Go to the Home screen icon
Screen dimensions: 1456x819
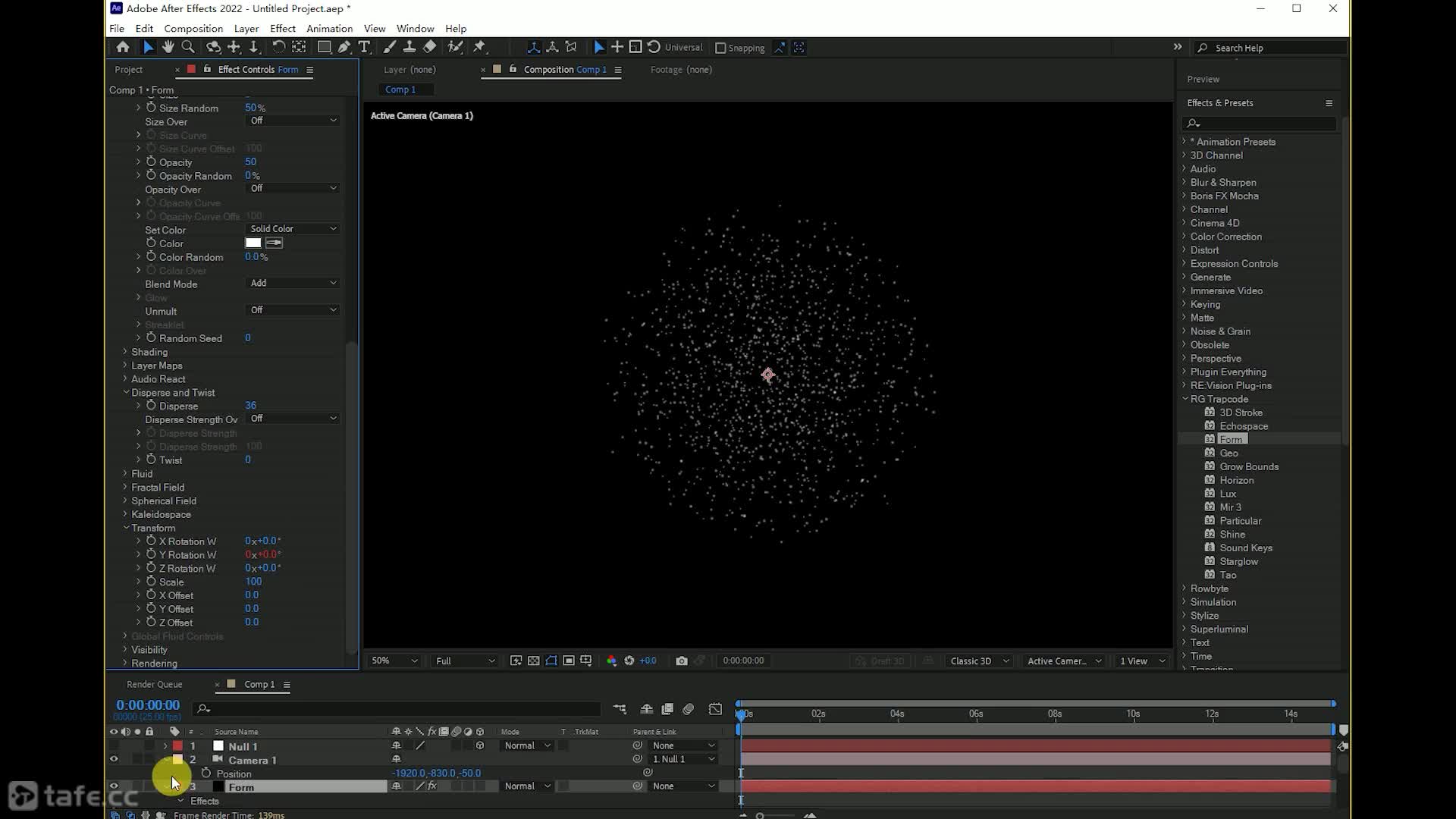122,47
